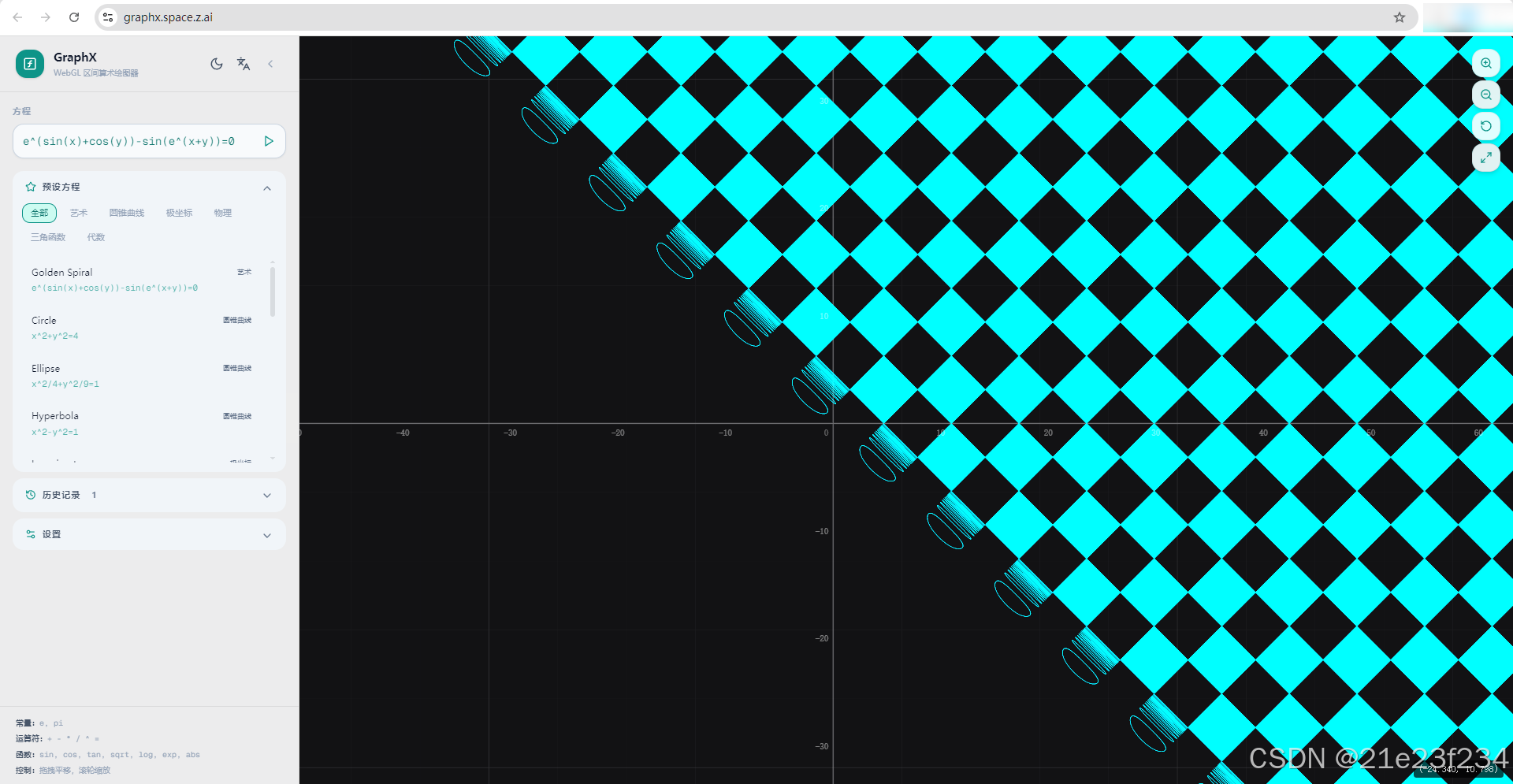The width and height of the screenshot is (1513, 784).
Task: Click the 艺术 tag on Golden Spiral
Action: [244, 272]
